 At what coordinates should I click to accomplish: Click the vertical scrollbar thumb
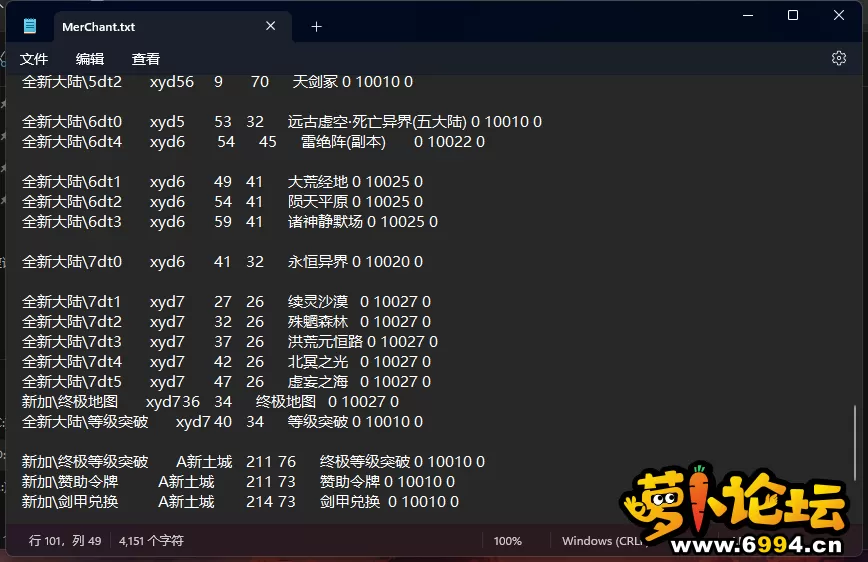855,460
